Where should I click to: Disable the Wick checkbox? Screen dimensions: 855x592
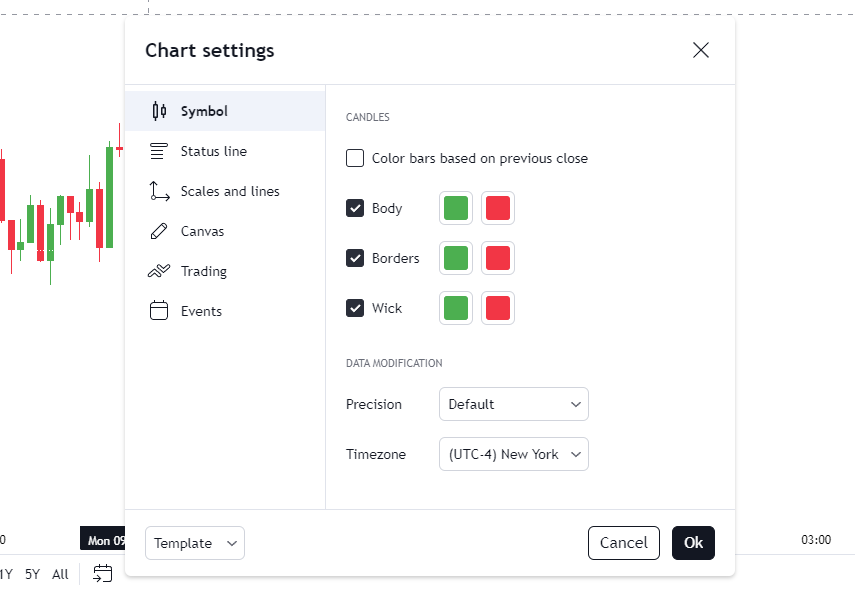coord(355,308)
